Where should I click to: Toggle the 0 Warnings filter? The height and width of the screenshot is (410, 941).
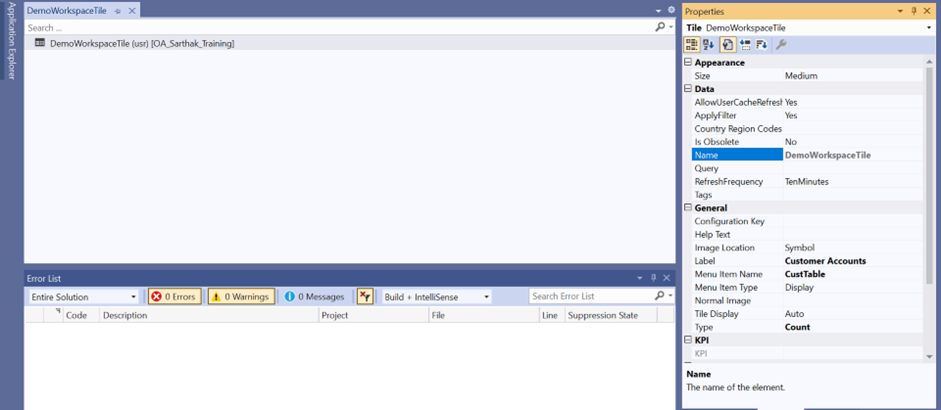tap(241, 297)
